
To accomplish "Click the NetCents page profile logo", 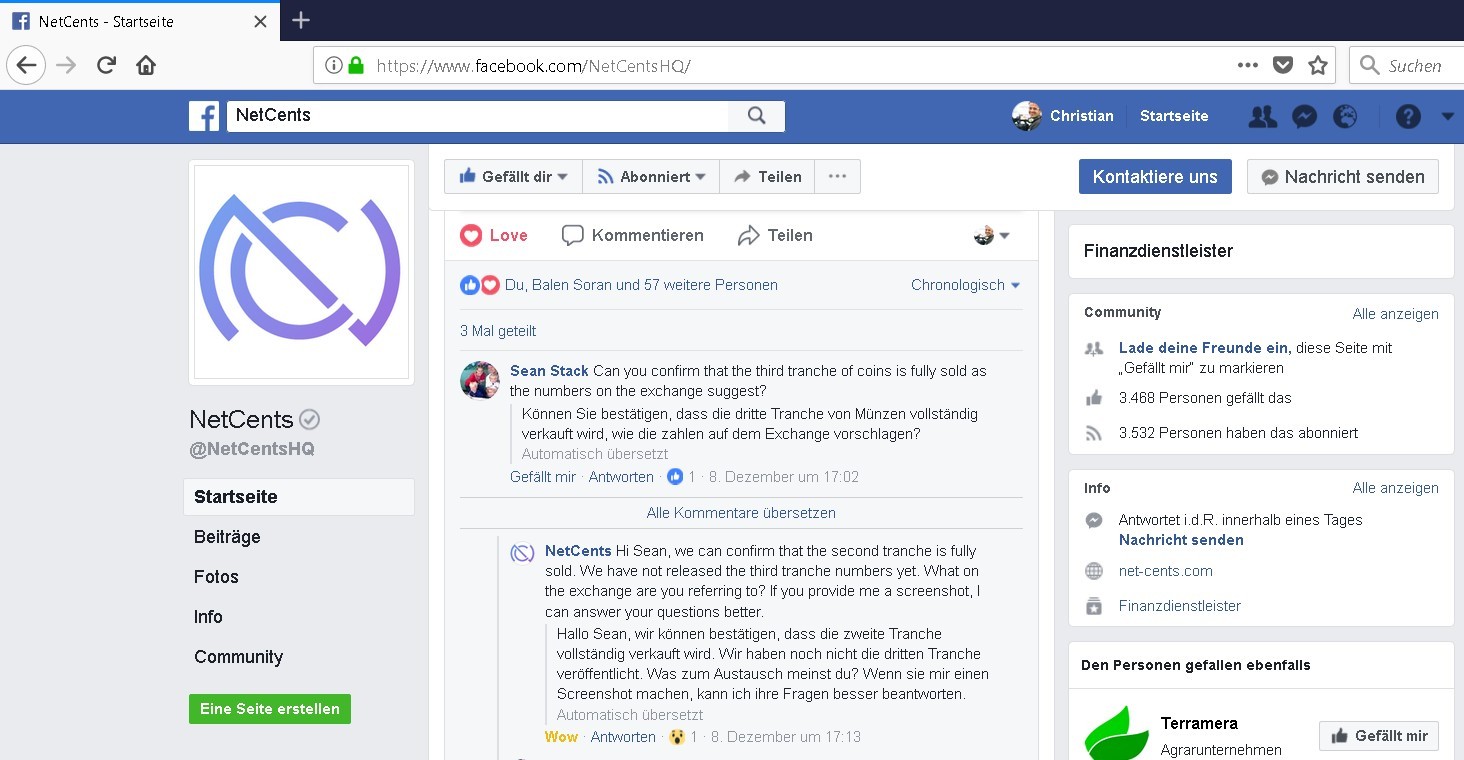I will [301, 272].
